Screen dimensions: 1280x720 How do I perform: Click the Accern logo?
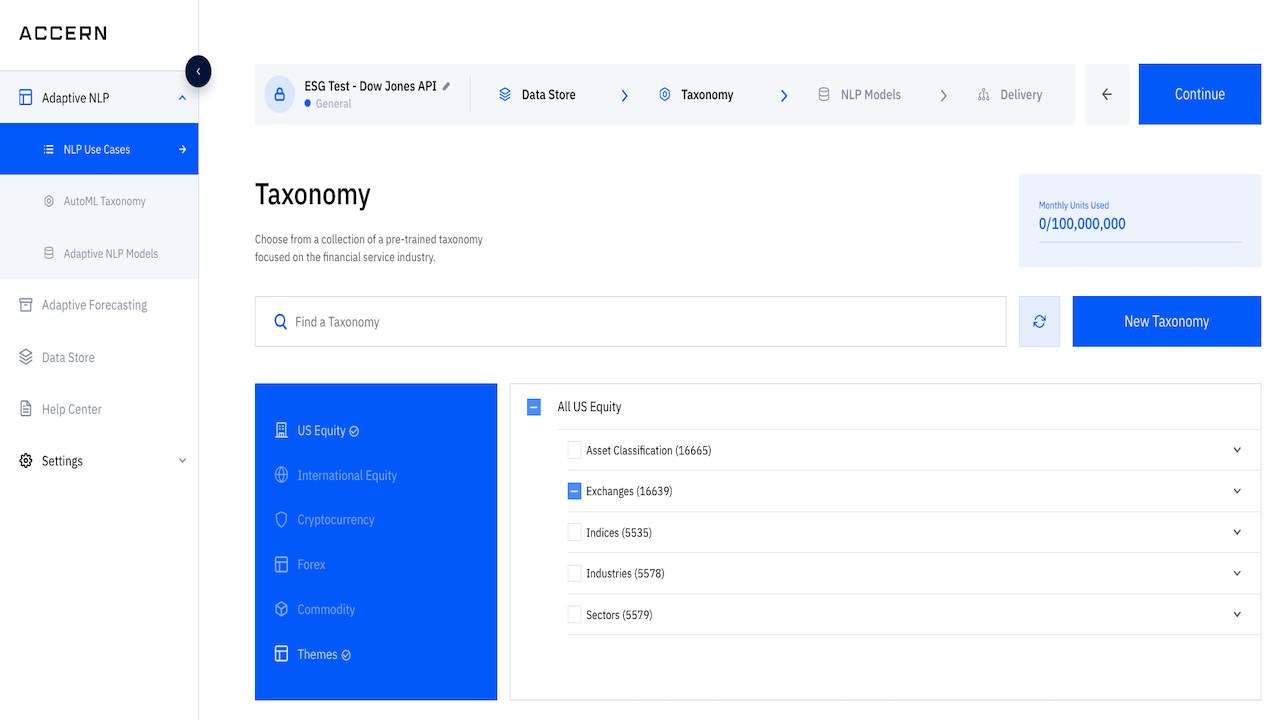(x=63, y=33)
